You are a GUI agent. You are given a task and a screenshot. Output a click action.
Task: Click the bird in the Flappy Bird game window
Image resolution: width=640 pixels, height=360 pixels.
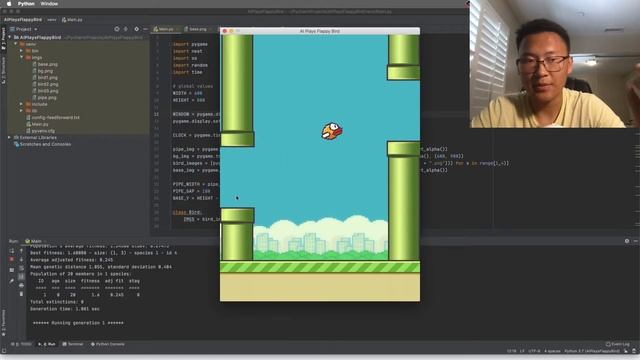pos(331,131)
